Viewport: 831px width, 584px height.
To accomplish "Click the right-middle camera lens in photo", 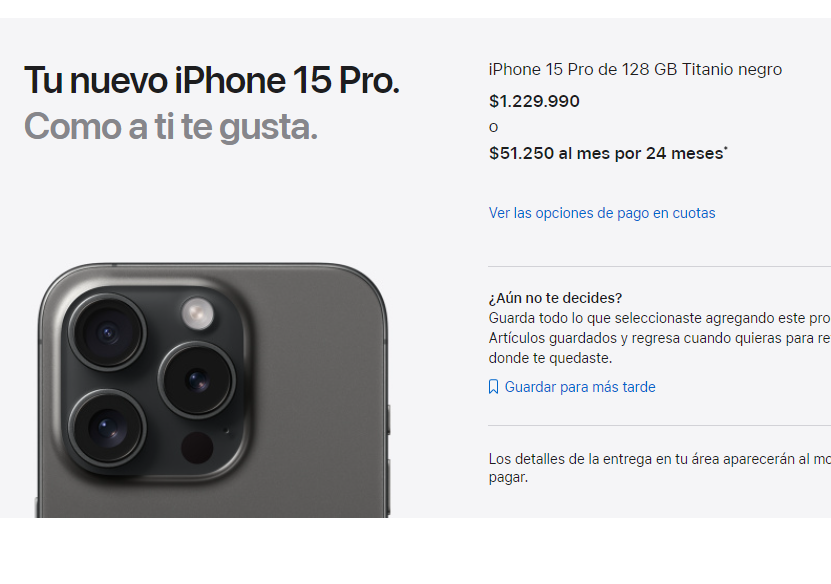I will 197,381.
